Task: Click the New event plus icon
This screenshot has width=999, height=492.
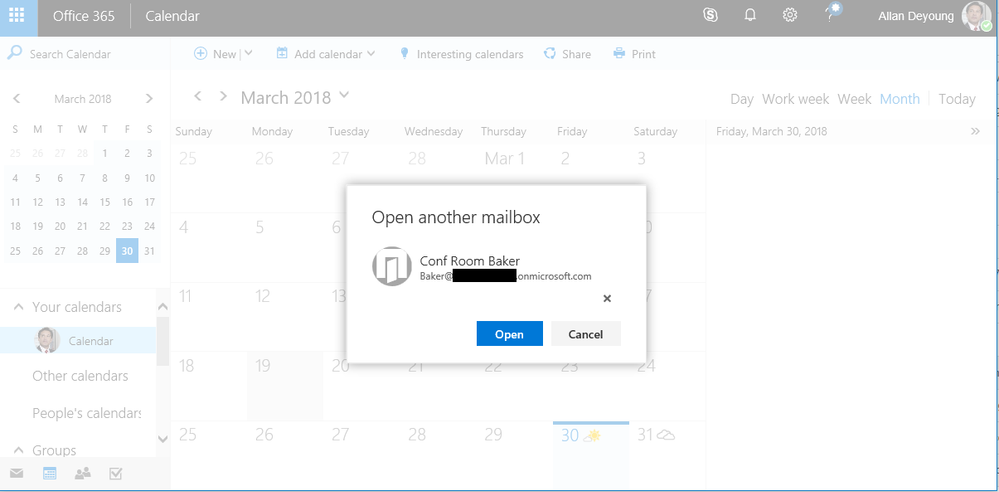Action: (200, 54)
